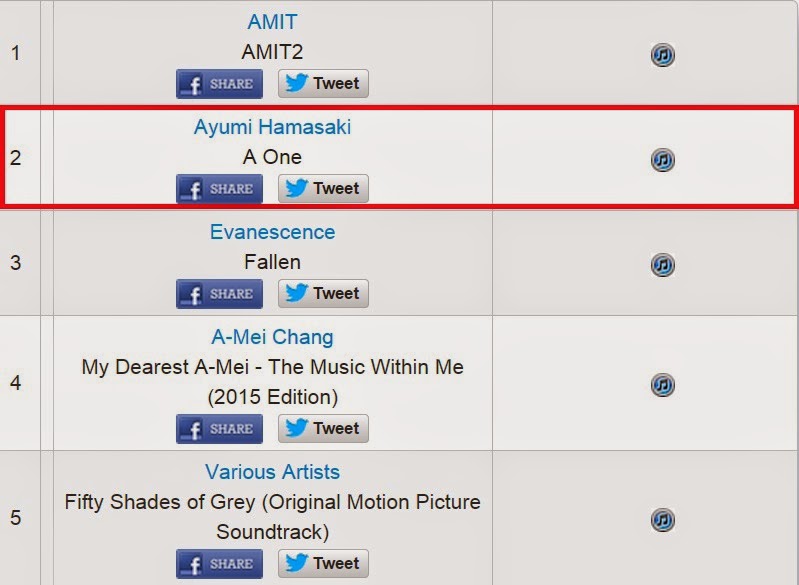Tweet the A-Mei Chang album entry

323,429
